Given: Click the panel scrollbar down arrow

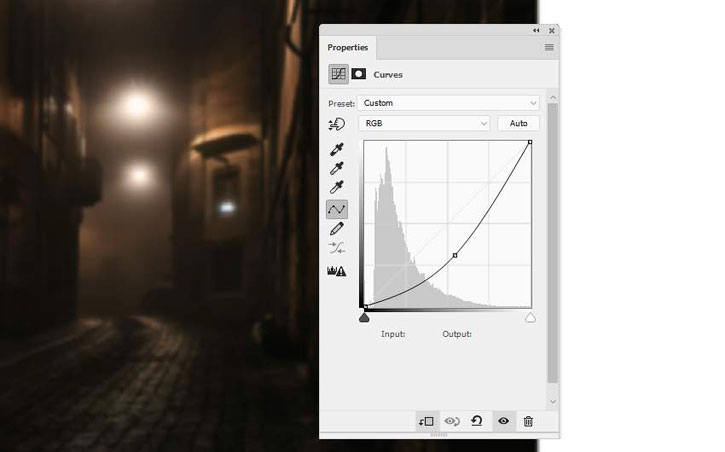Looking at the screenshot, I should (553, 401).
